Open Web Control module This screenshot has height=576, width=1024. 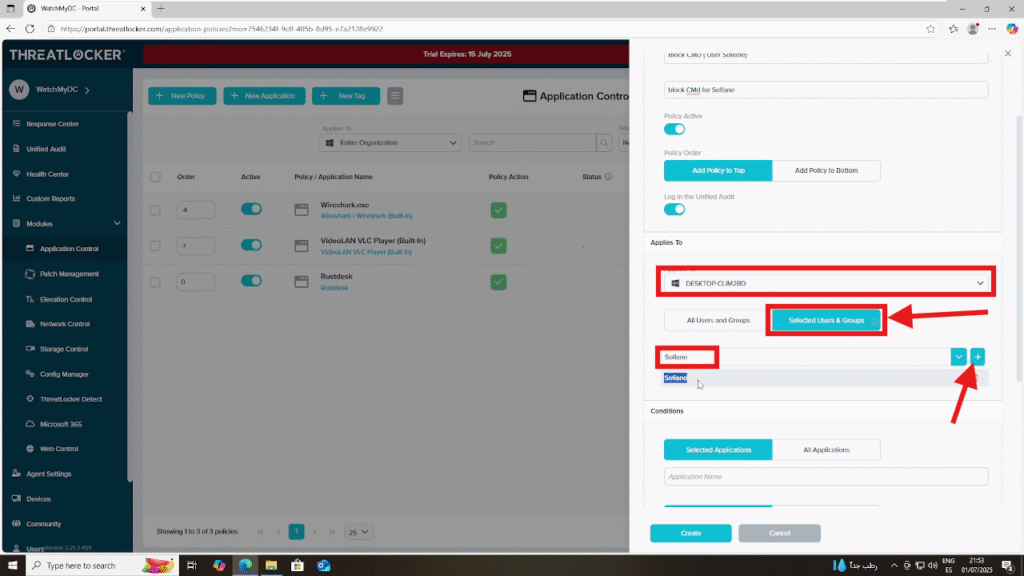tap(59, 449)
